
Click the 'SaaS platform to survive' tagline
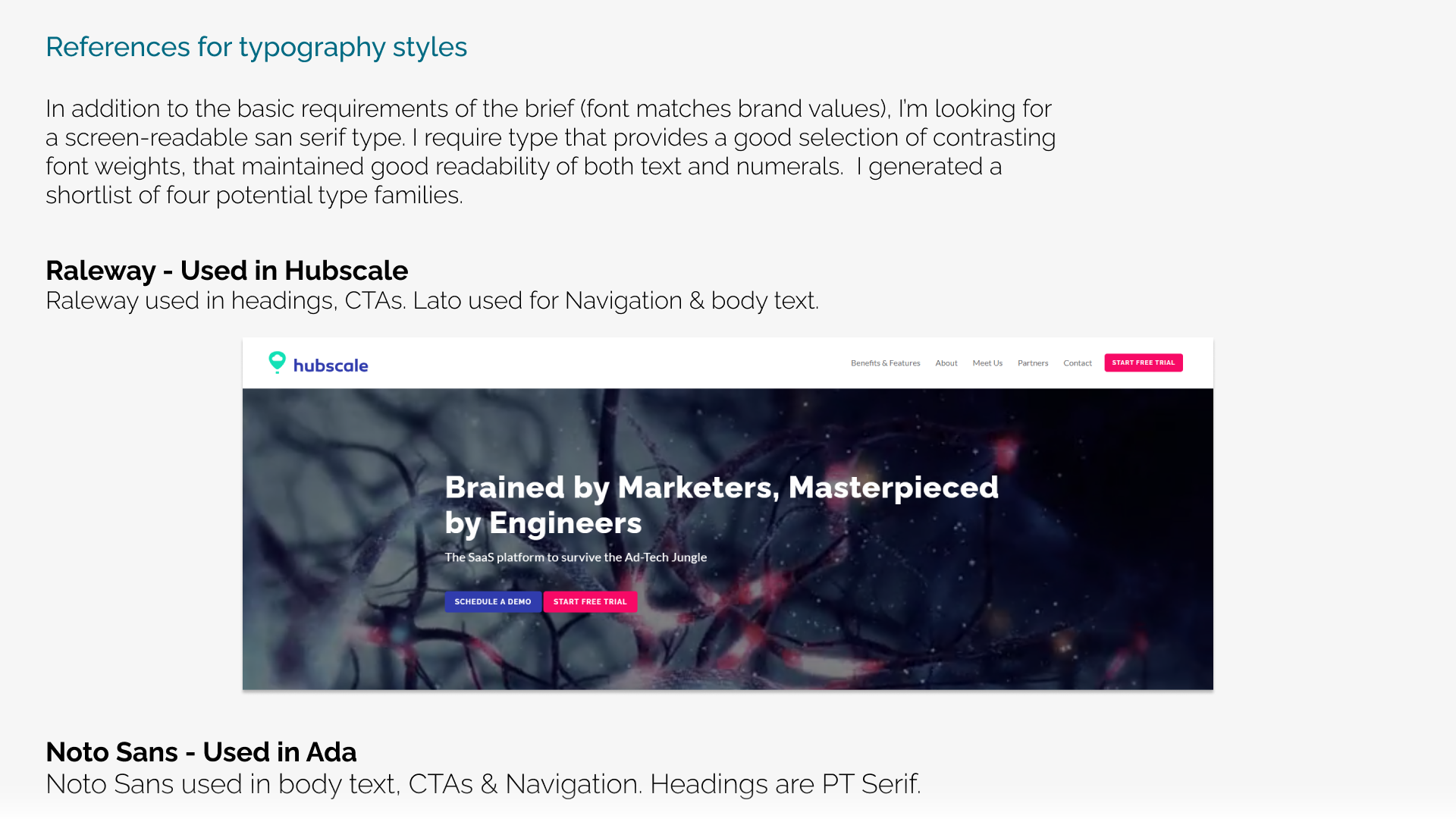pos(576,557)
